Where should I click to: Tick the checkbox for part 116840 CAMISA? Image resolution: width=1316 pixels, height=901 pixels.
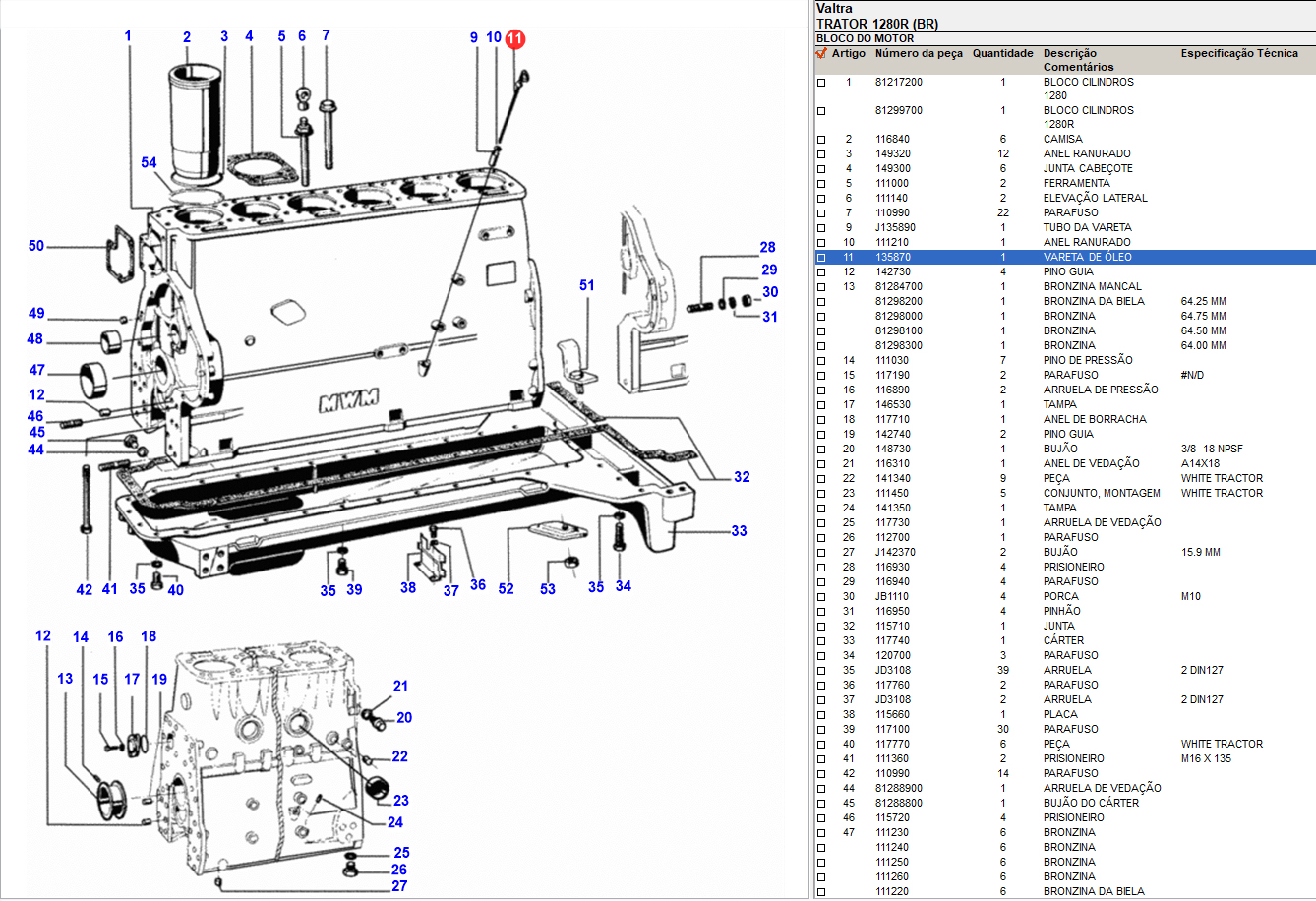[x=821, y=140]
